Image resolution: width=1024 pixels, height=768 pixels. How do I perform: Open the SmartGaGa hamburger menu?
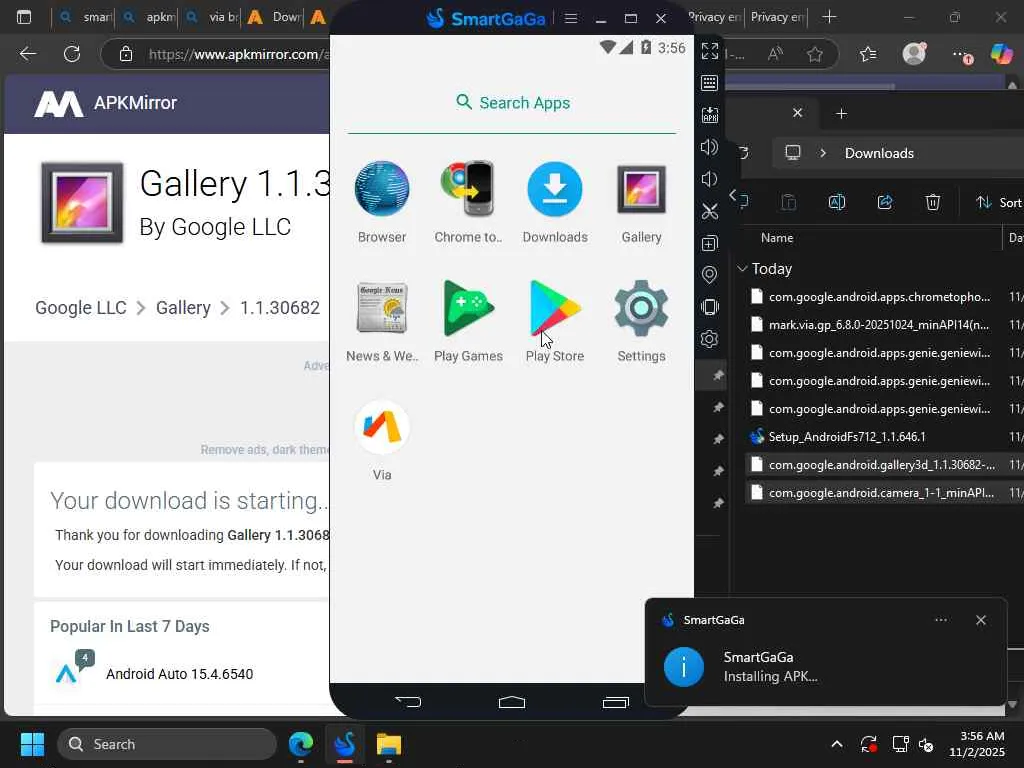(570, 18)
